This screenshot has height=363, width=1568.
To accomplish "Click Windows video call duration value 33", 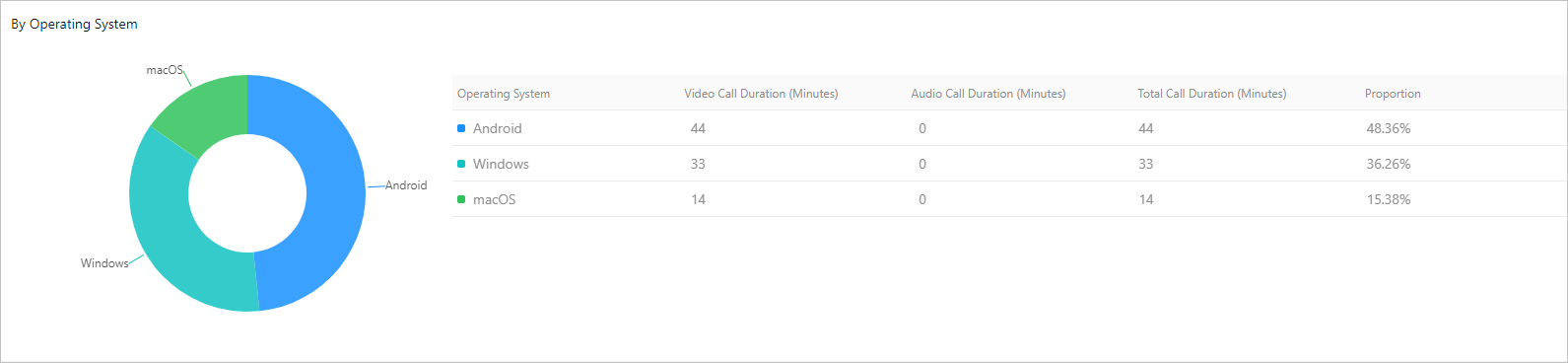I will coord(698,164).
